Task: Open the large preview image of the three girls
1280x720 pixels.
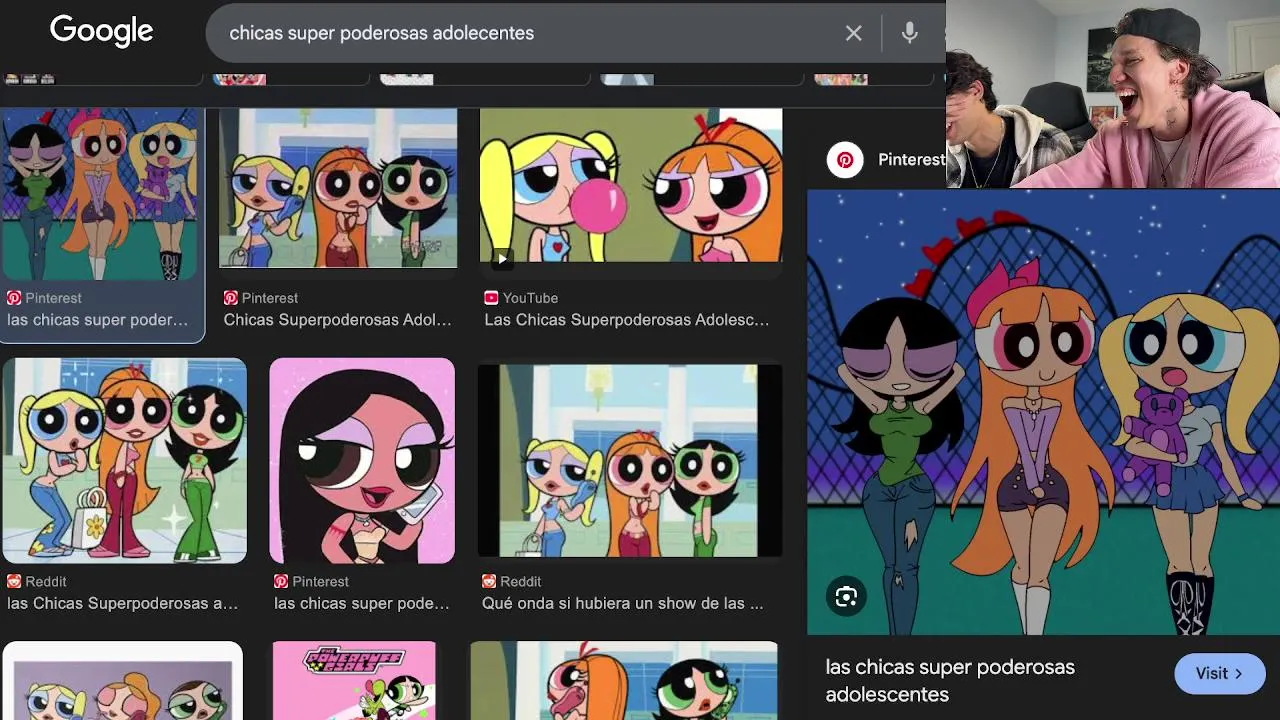Action: coord(1043,412)
